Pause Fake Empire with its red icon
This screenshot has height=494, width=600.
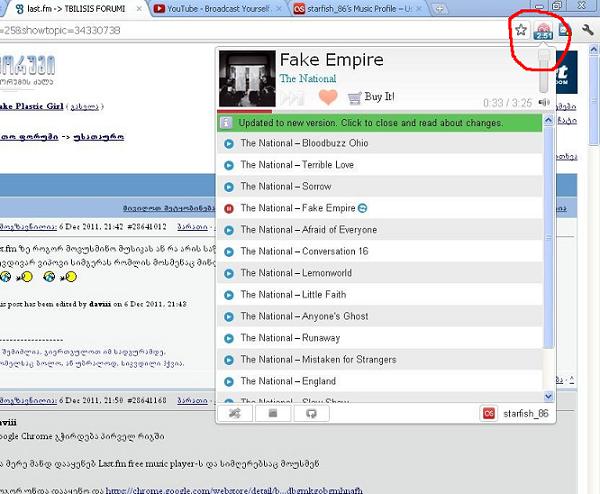click(229, 209)
